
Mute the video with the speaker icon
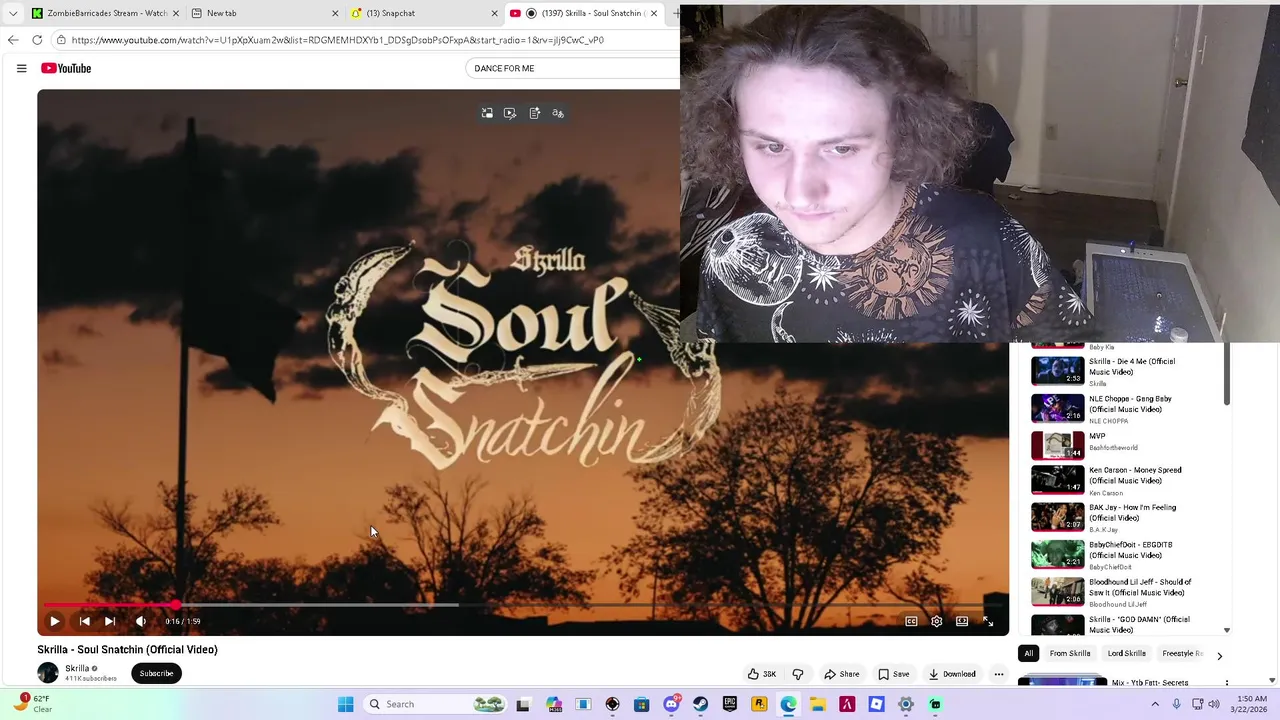141,621
